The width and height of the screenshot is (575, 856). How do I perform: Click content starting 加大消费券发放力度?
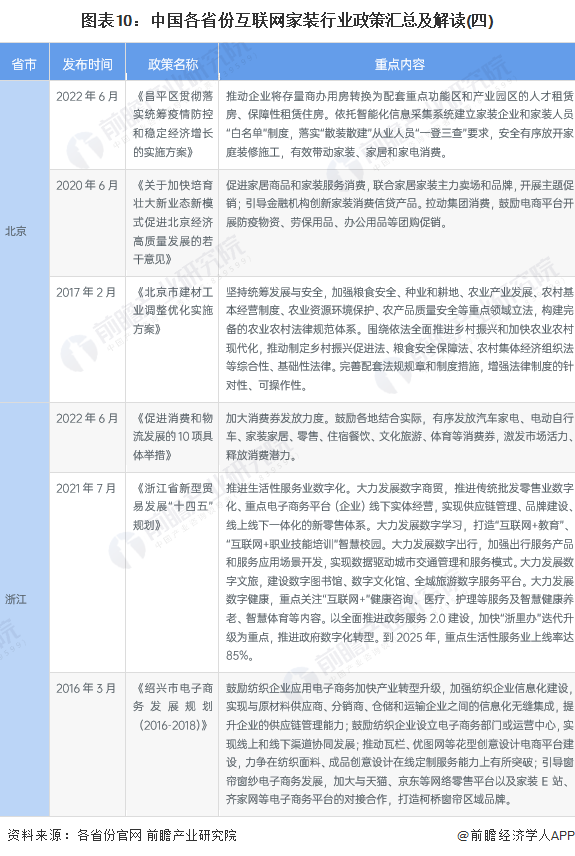coord(400,436)
